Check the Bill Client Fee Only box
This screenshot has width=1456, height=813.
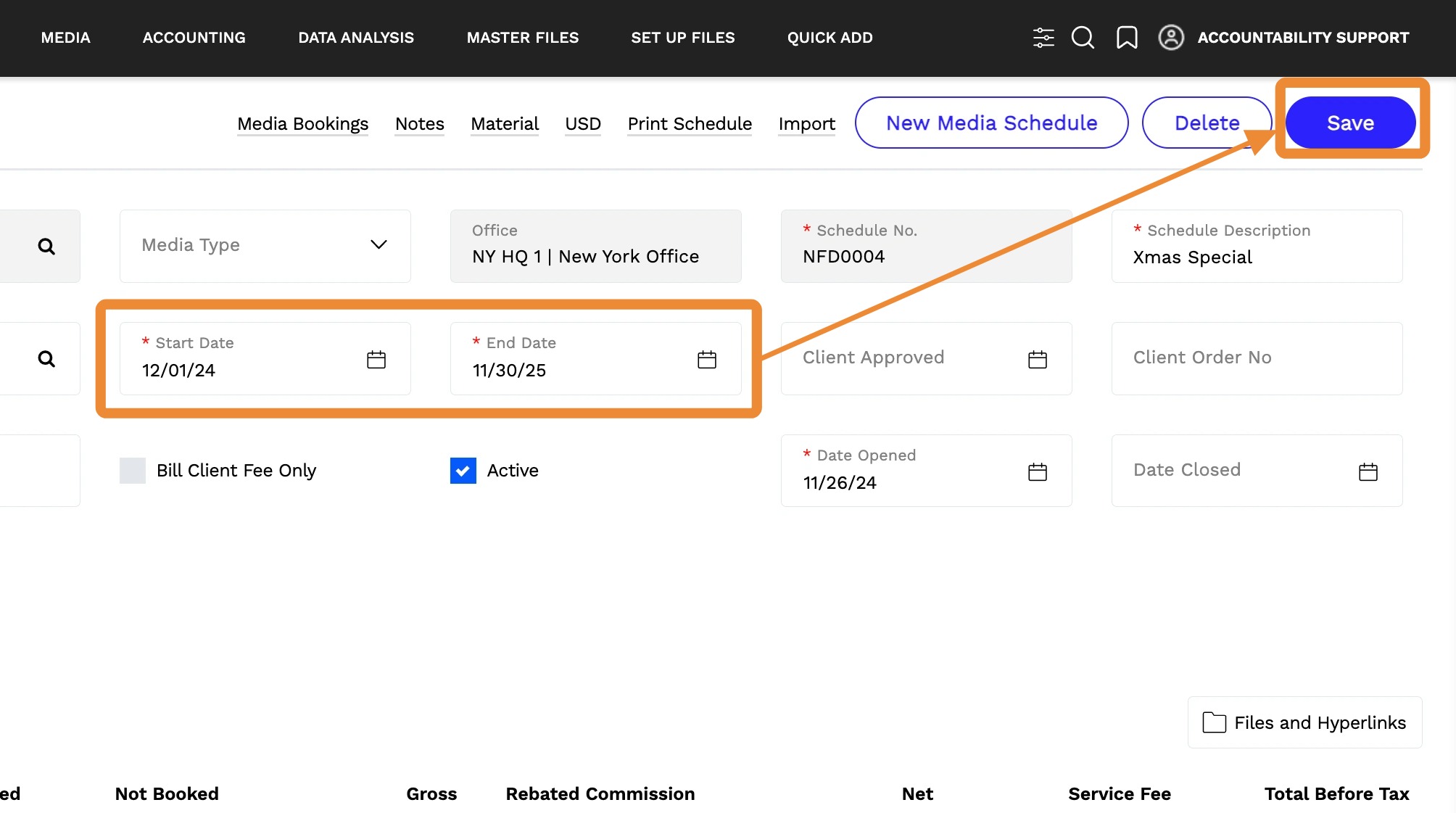[133, 471]
